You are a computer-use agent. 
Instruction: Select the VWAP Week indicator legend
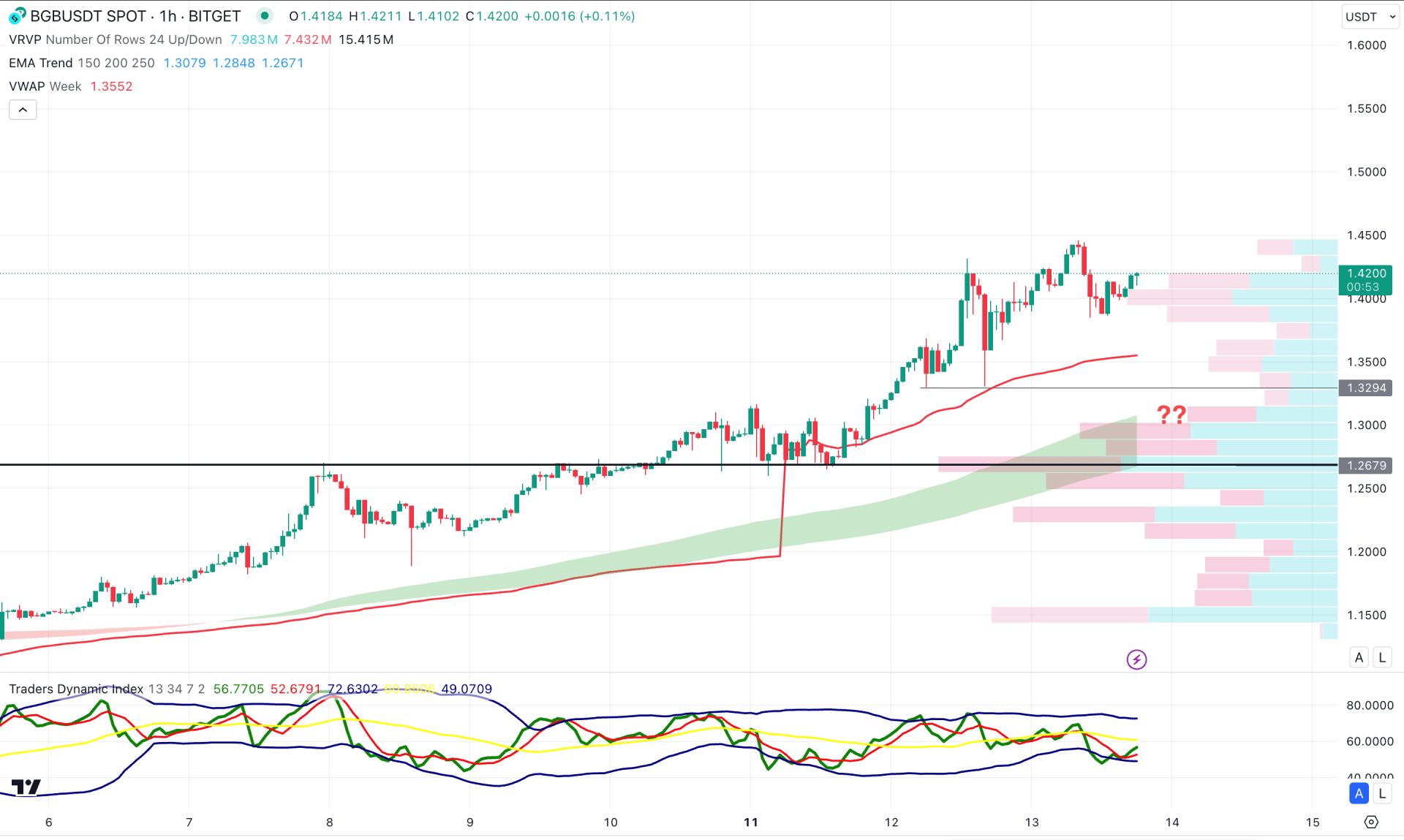[45, 86]
